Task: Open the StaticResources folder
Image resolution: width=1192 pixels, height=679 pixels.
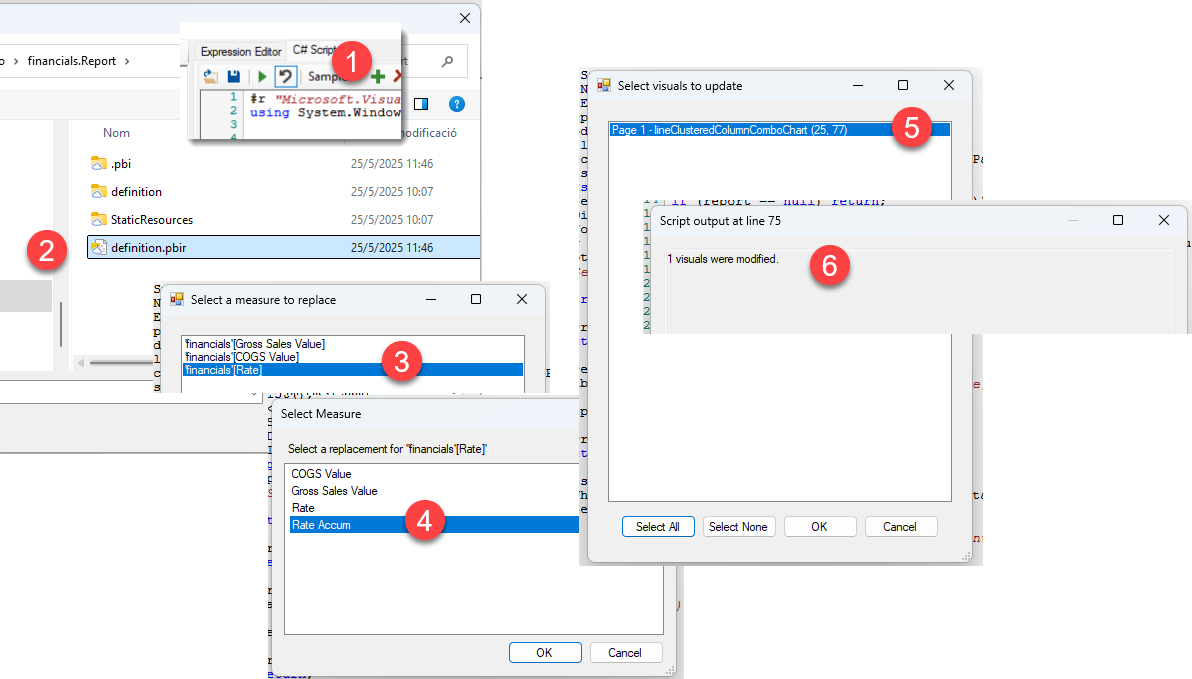Action: [152, 219]
